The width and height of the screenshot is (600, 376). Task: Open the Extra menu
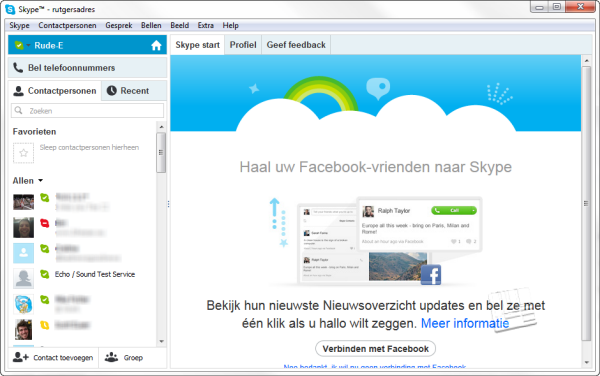(205, 25)
